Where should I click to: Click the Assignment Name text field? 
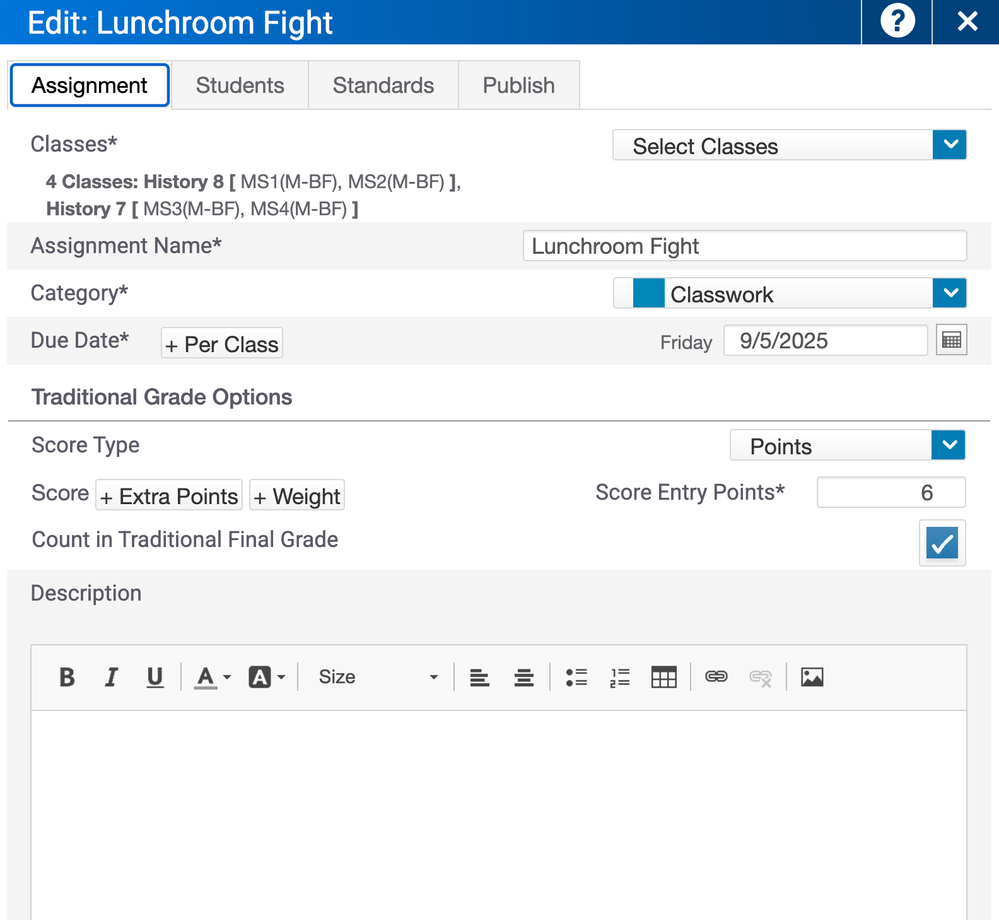tap(744, 246)
